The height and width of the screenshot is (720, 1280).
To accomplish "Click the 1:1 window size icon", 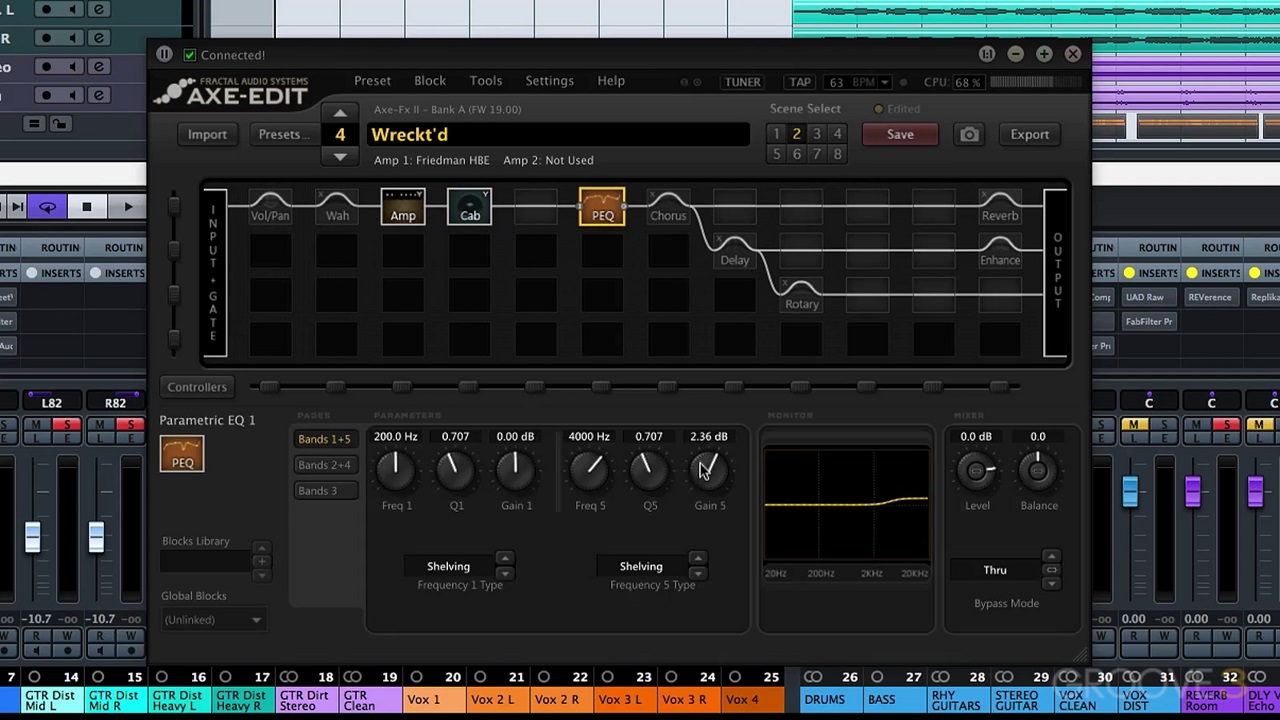I will pyautogui.click(x=987, y=54).
